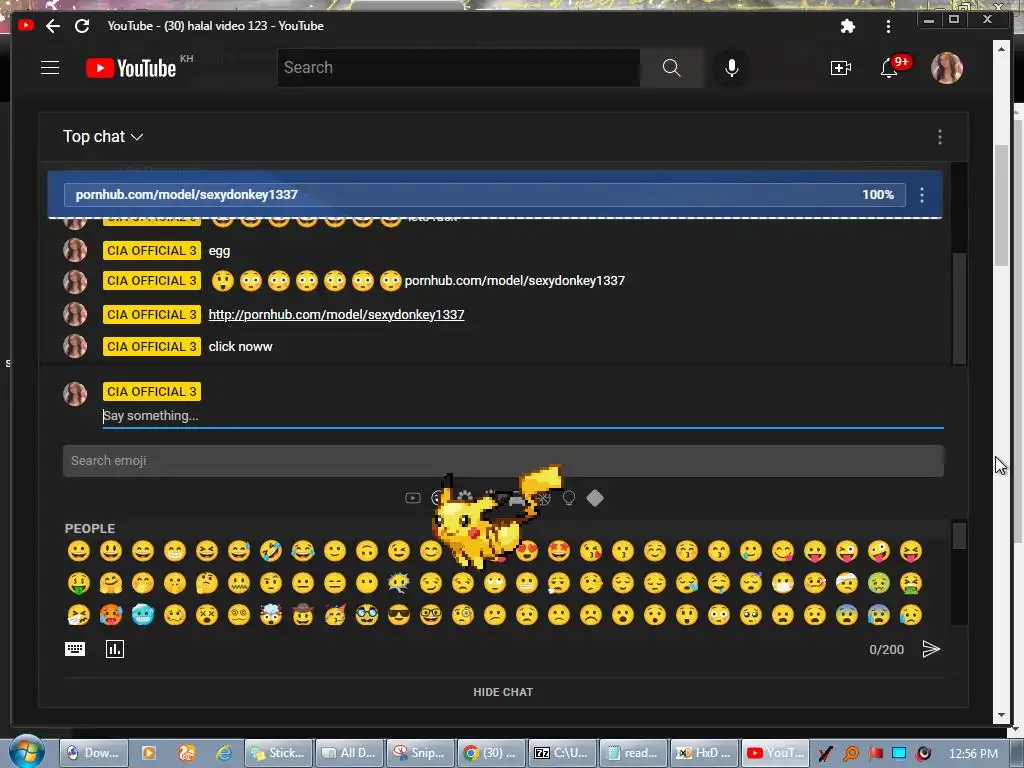Click the emoji list scrollbar thumb
The width and height of the screenshot is (1024, 768).
(x=959, y=536)
